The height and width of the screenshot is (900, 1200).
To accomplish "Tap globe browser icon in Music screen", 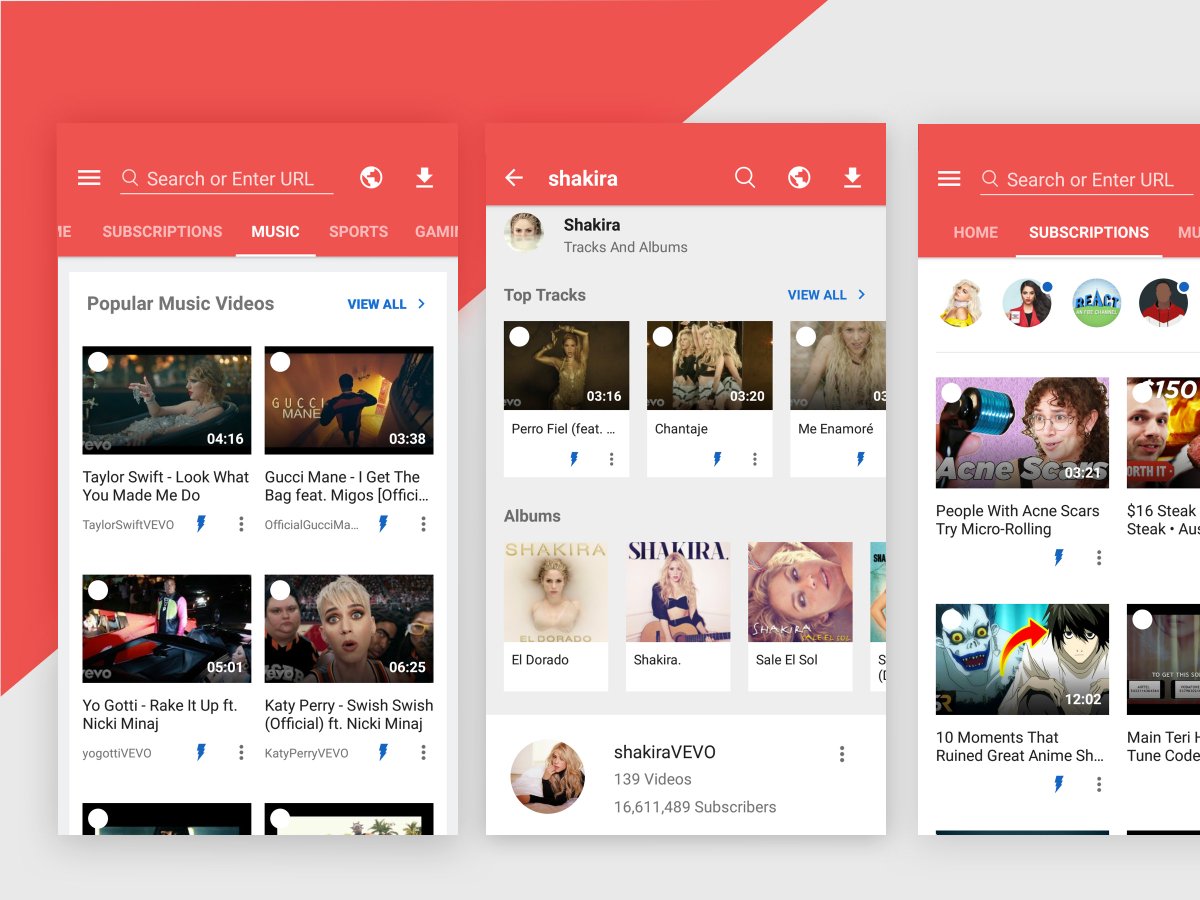I will click(371, 178).
